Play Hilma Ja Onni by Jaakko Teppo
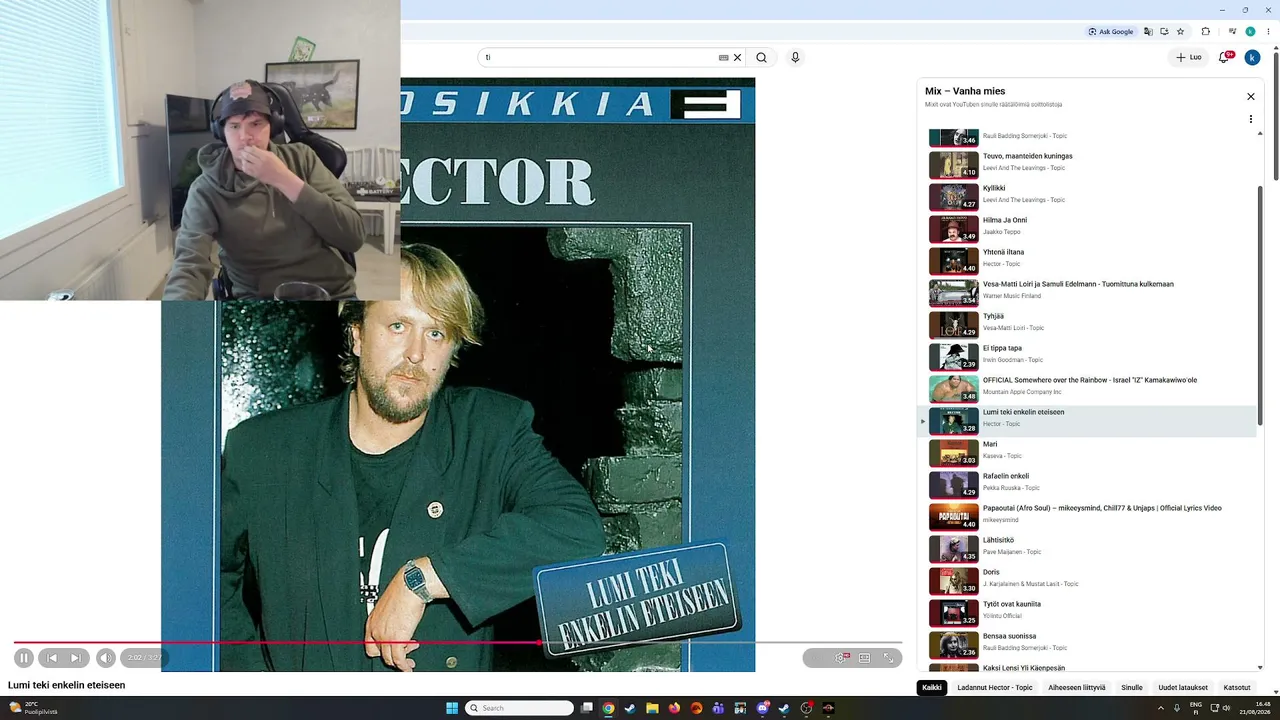This screenshot has height=720, width=1280. [x=1087, y=228]
